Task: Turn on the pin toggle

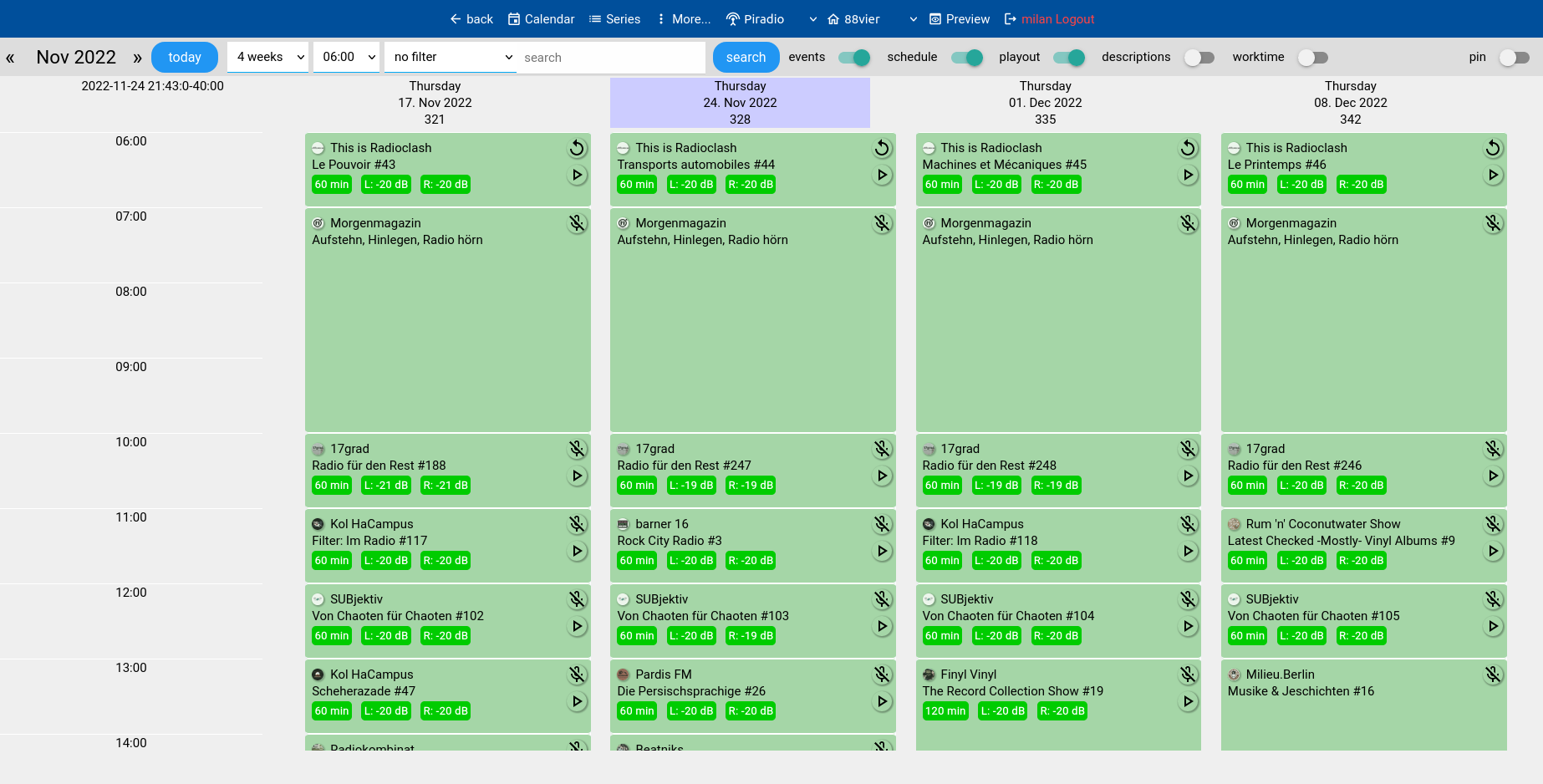Action: 1515,57
